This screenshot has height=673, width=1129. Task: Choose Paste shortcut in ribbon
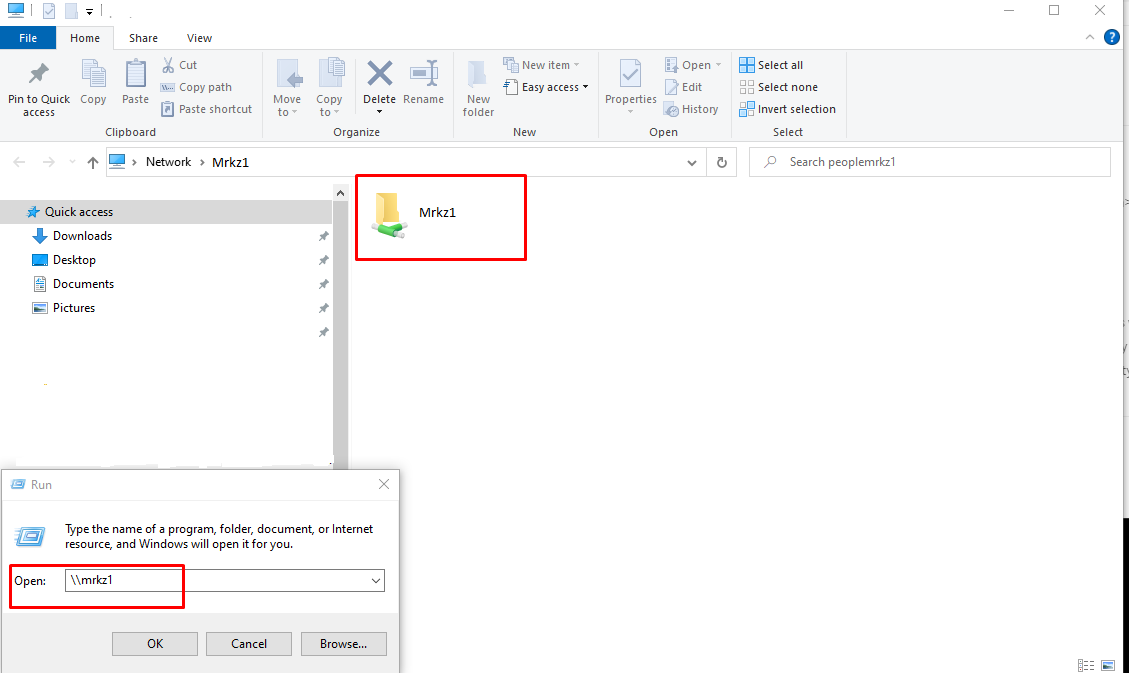click(x=207, y=109)
